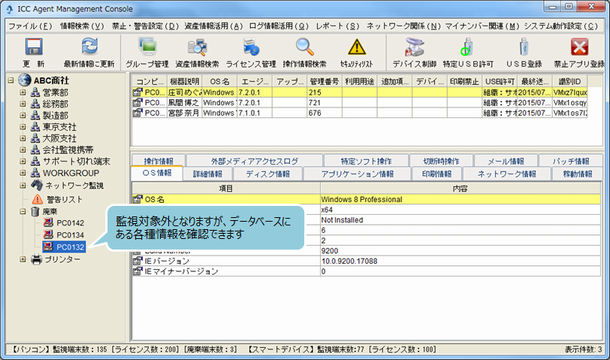
Task: Switch to 特定ソフト操作 tab
Action: 366,161
